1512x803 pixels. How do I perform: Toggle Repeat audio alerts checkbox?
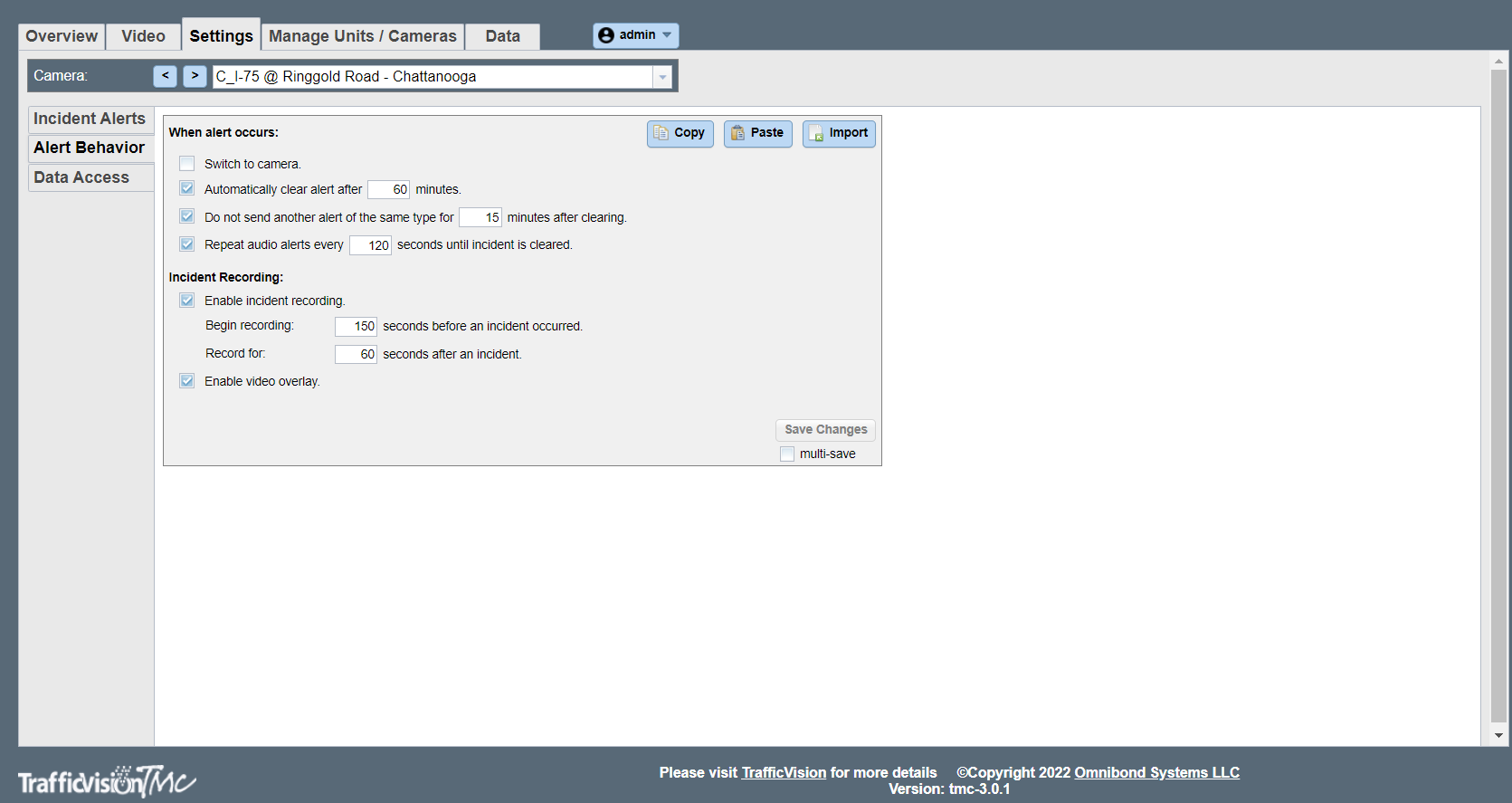pyautogui.click(x=187, y=244)
